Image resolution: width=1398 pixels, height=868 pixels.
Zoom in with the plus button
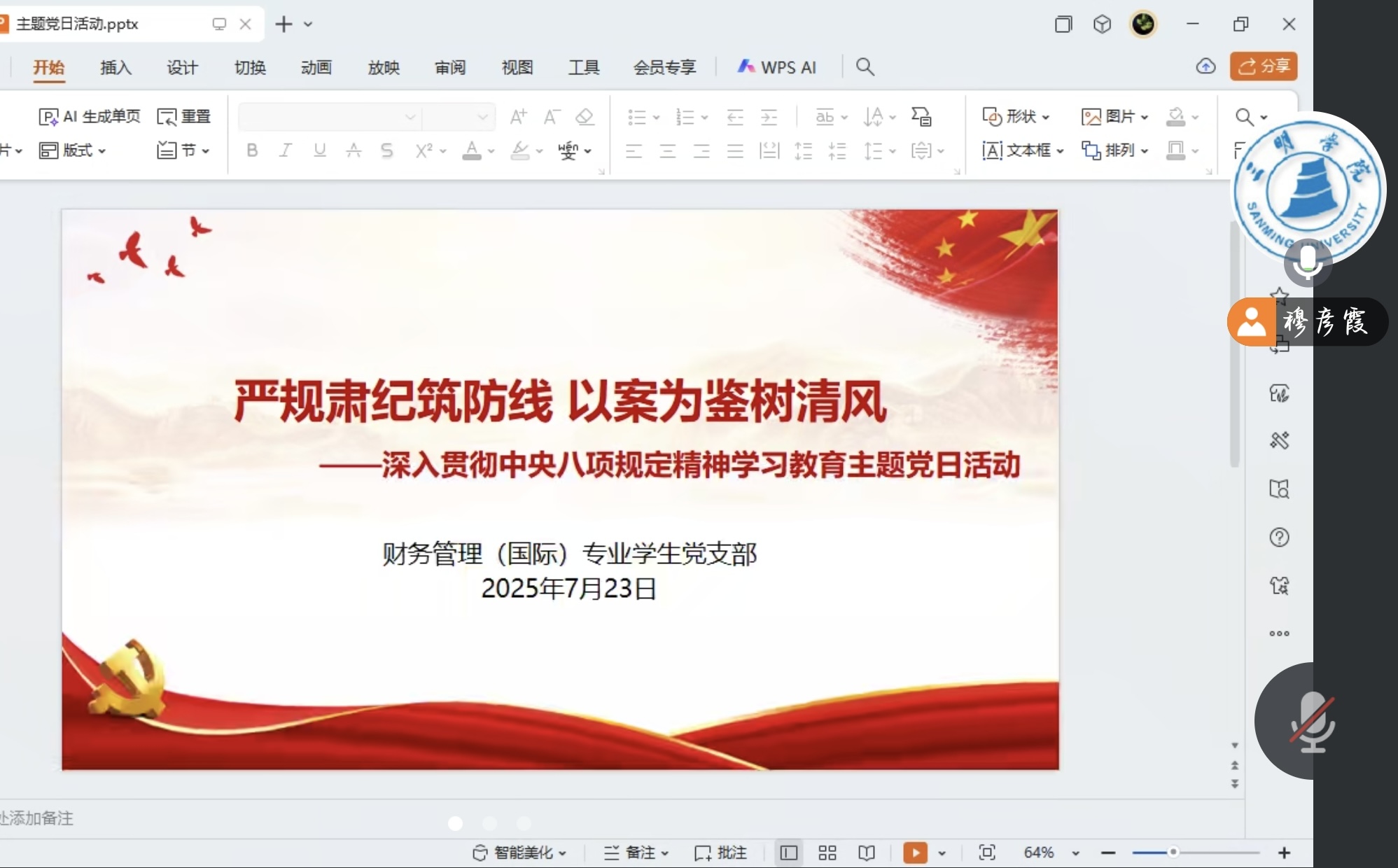[1284, 853]
